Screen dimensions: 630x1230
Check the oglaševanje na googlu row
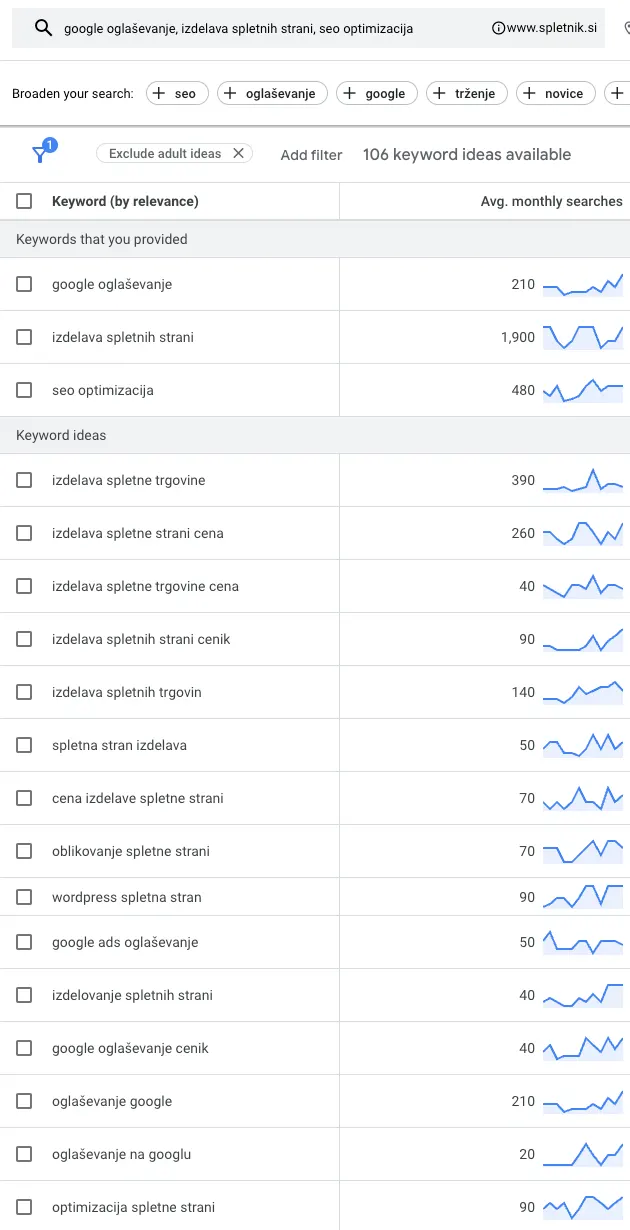(x=24, y=1154)
